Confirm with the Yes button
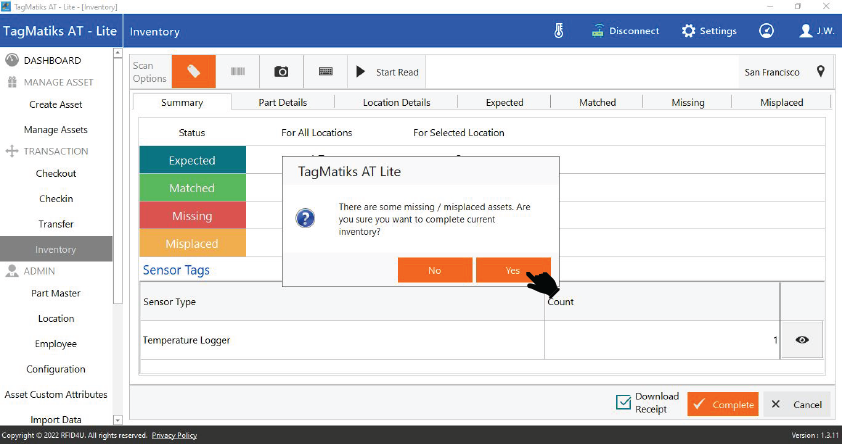842x444 pixels. 513,270
